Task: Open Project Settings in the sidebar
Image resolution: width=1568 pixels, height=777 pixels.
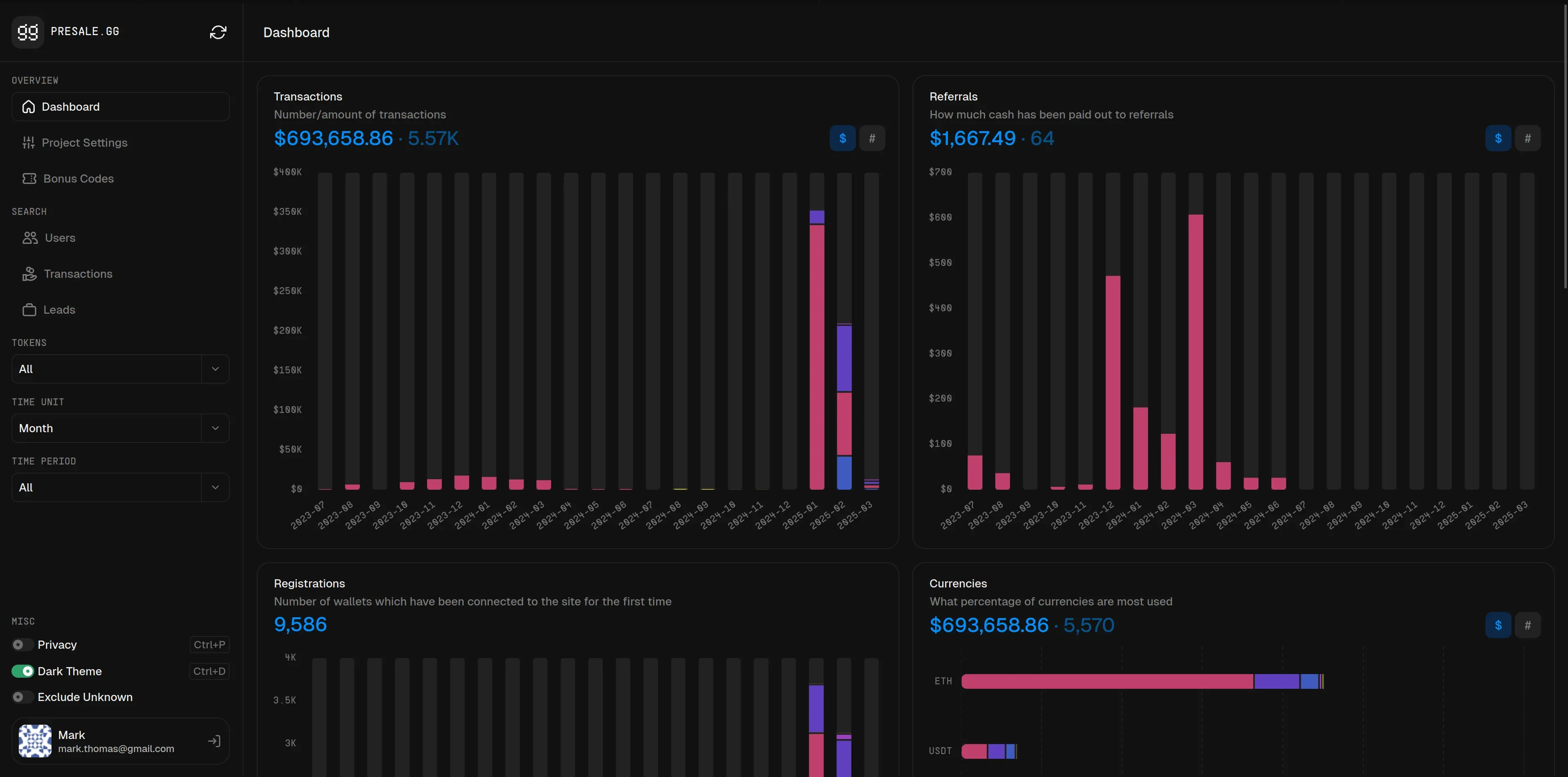Action: tap(84, 143)
